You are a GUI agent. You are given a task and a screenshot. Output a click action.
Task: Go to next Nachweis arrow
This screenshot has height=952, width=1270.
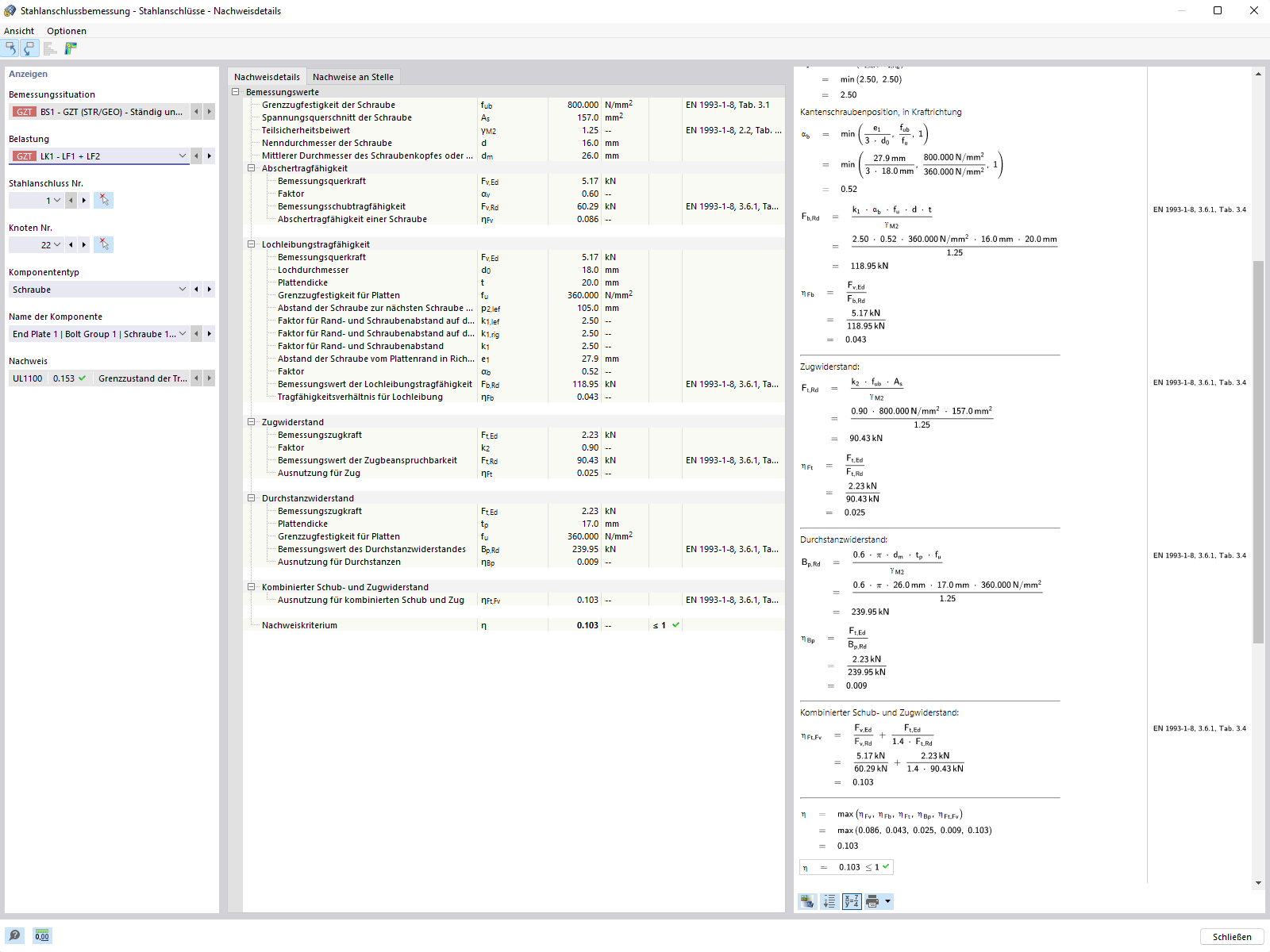pos(210,378)
